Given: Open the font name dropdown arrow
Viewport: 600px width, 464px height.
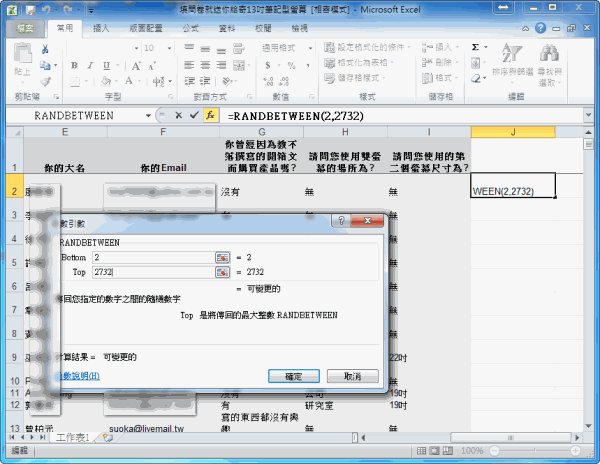Looking at the screenshot, I should coord(136,48).
